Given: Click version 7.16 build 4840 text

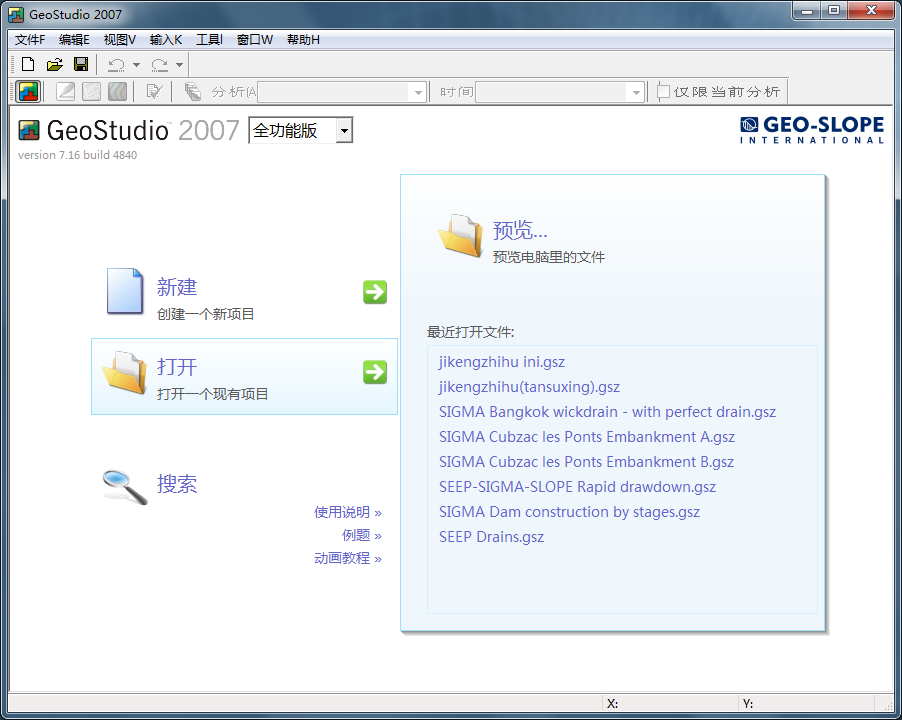Looking at the screenshot, I should [x=77, y=155].
